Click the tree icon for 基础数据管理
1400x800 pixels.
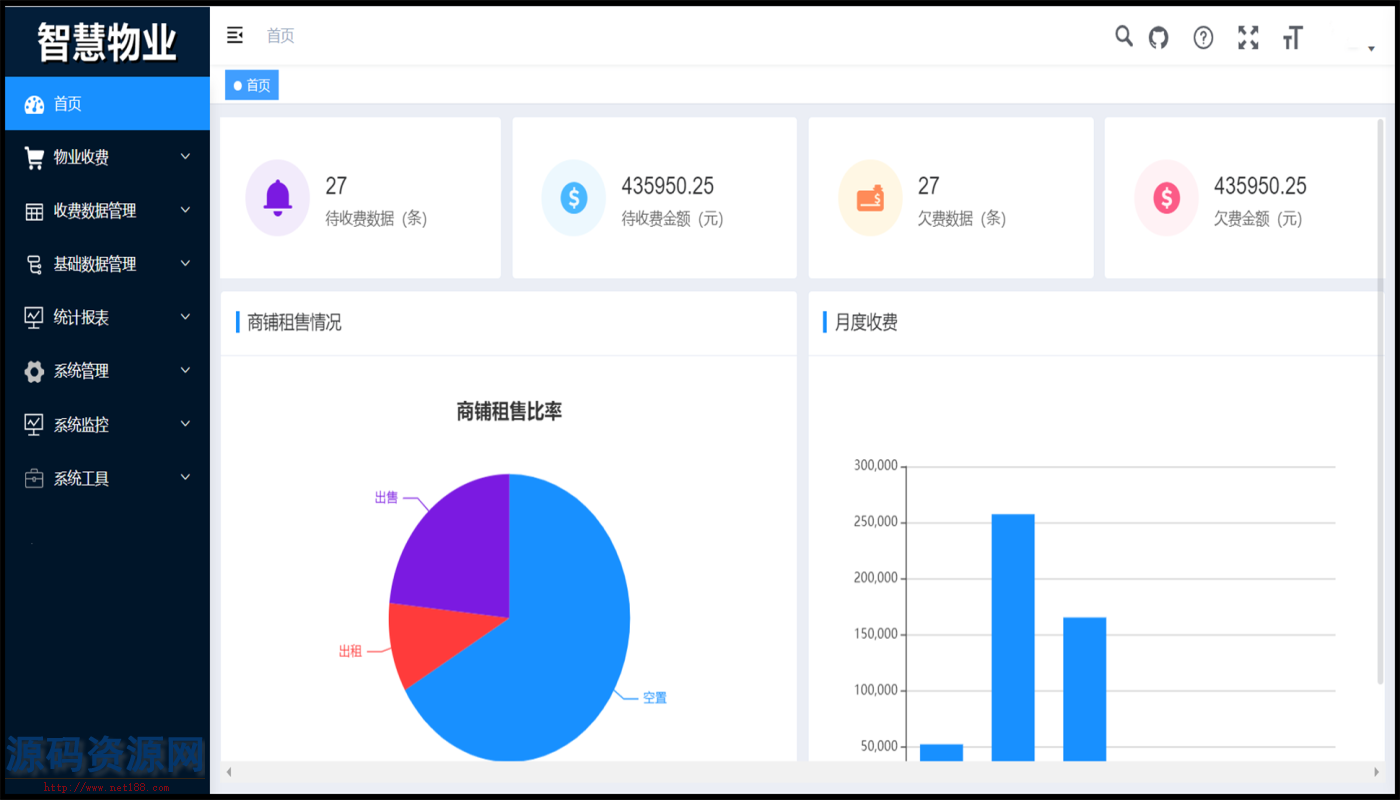(34, 265)
